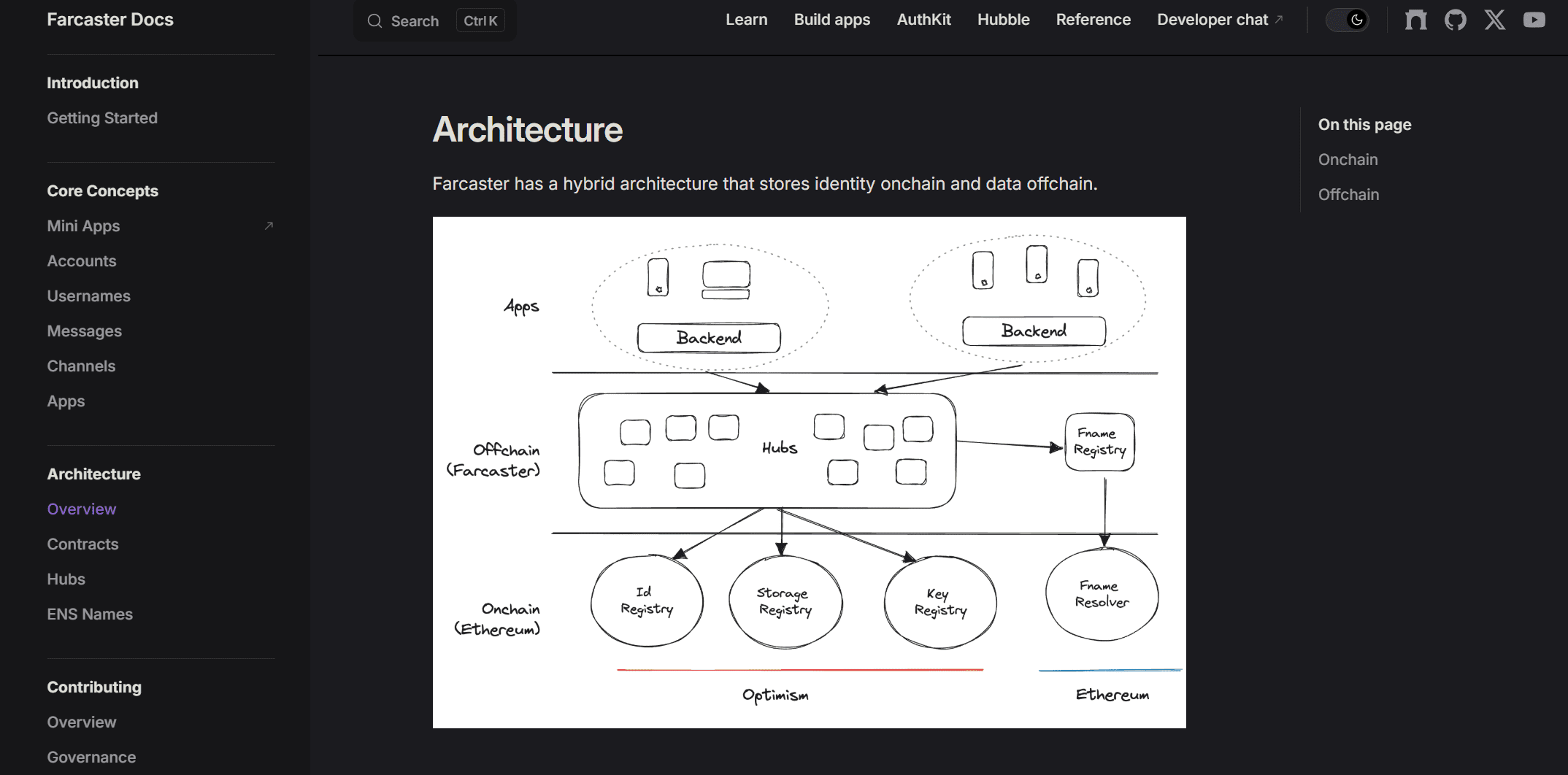Screen dimensions: 1568x775
Task: Open Messages page in sidebar
Action: click(x=84, y=331)
